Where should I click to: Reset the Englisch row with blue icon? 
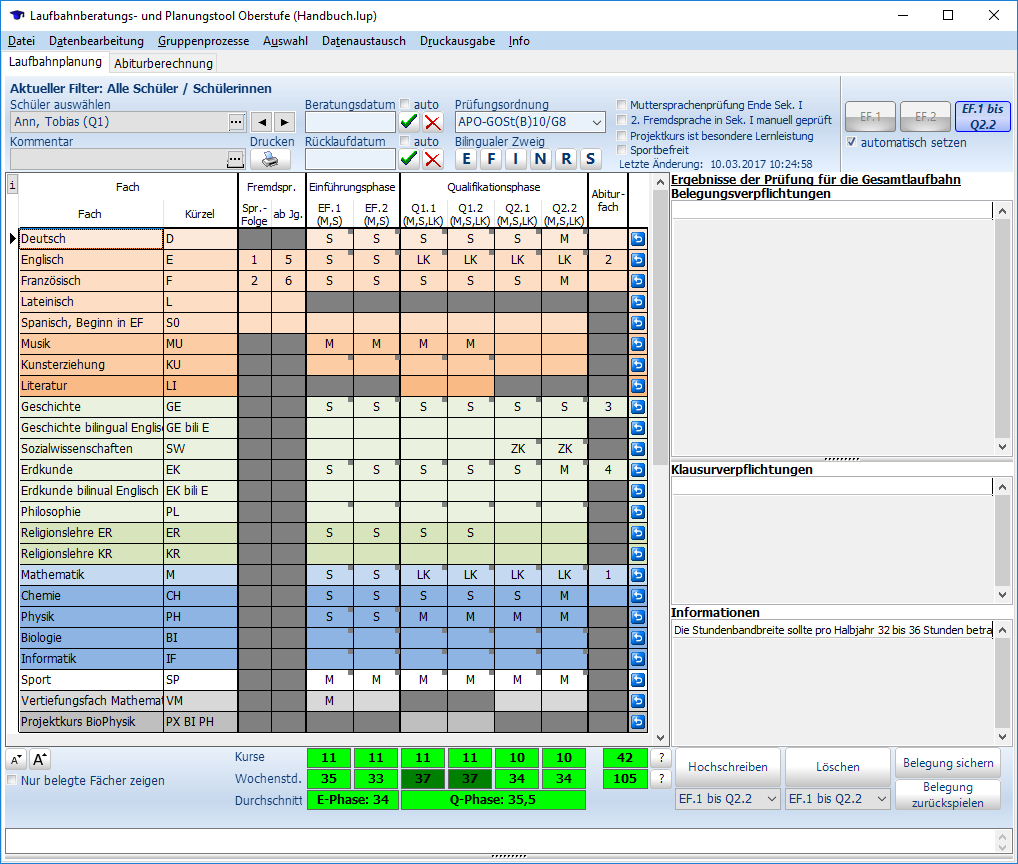[638, 260]
